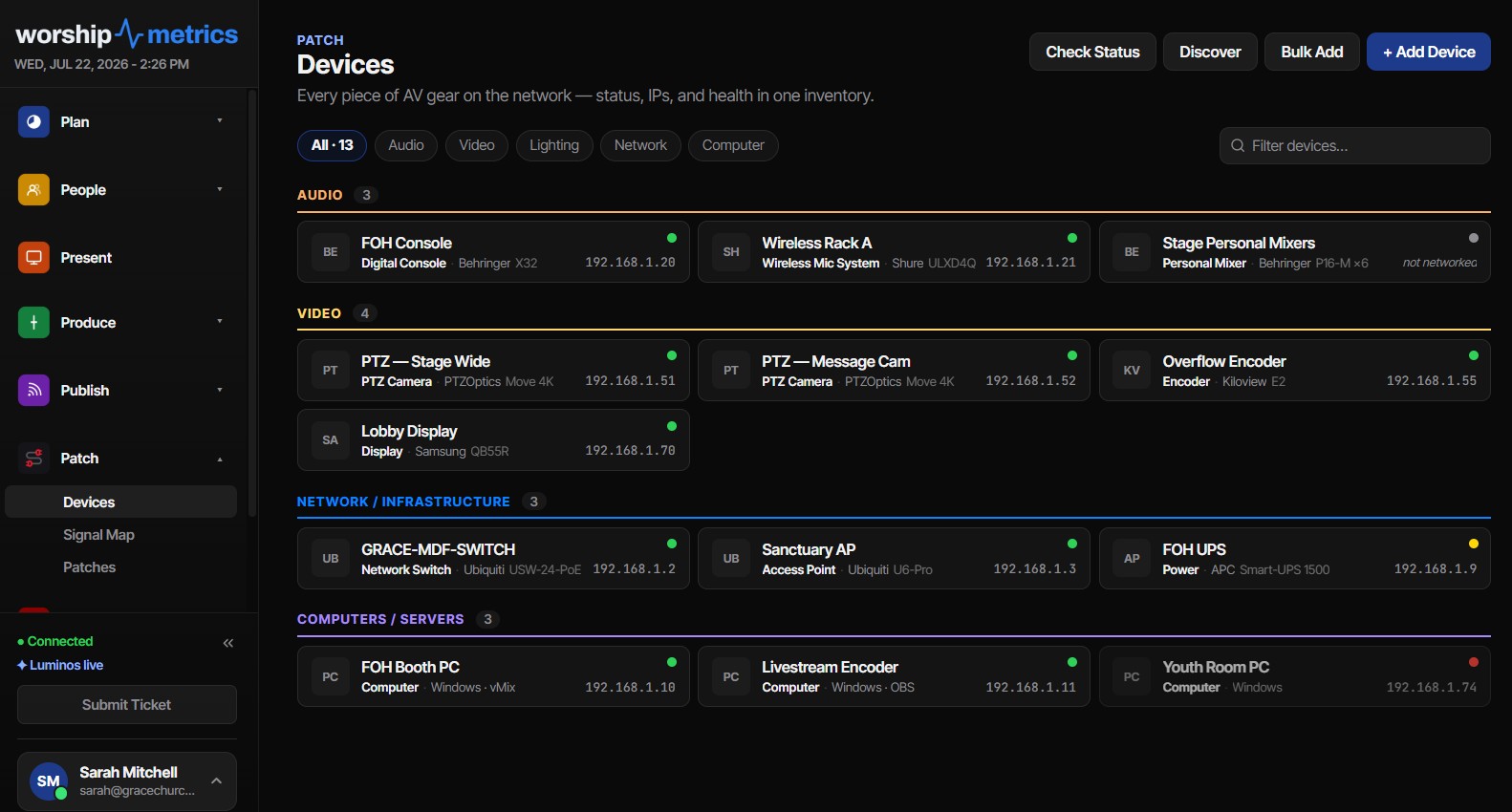
Task: Click the purple Publish icon
Action: (33, 391)
